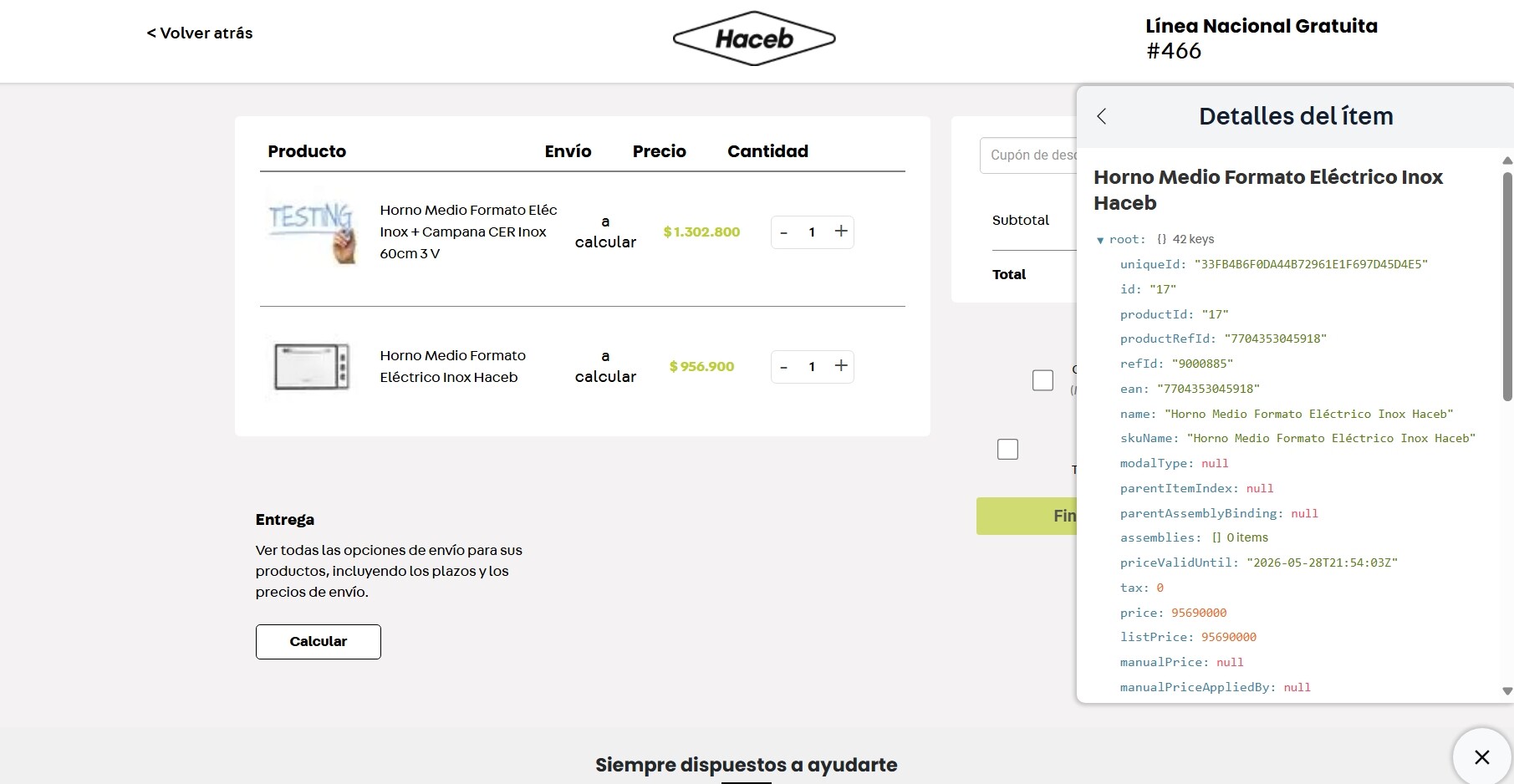Viewport: 1514px width, 784px height.
Task: Click the details panel scrollbar thumb
Action: pos(1507,287)
